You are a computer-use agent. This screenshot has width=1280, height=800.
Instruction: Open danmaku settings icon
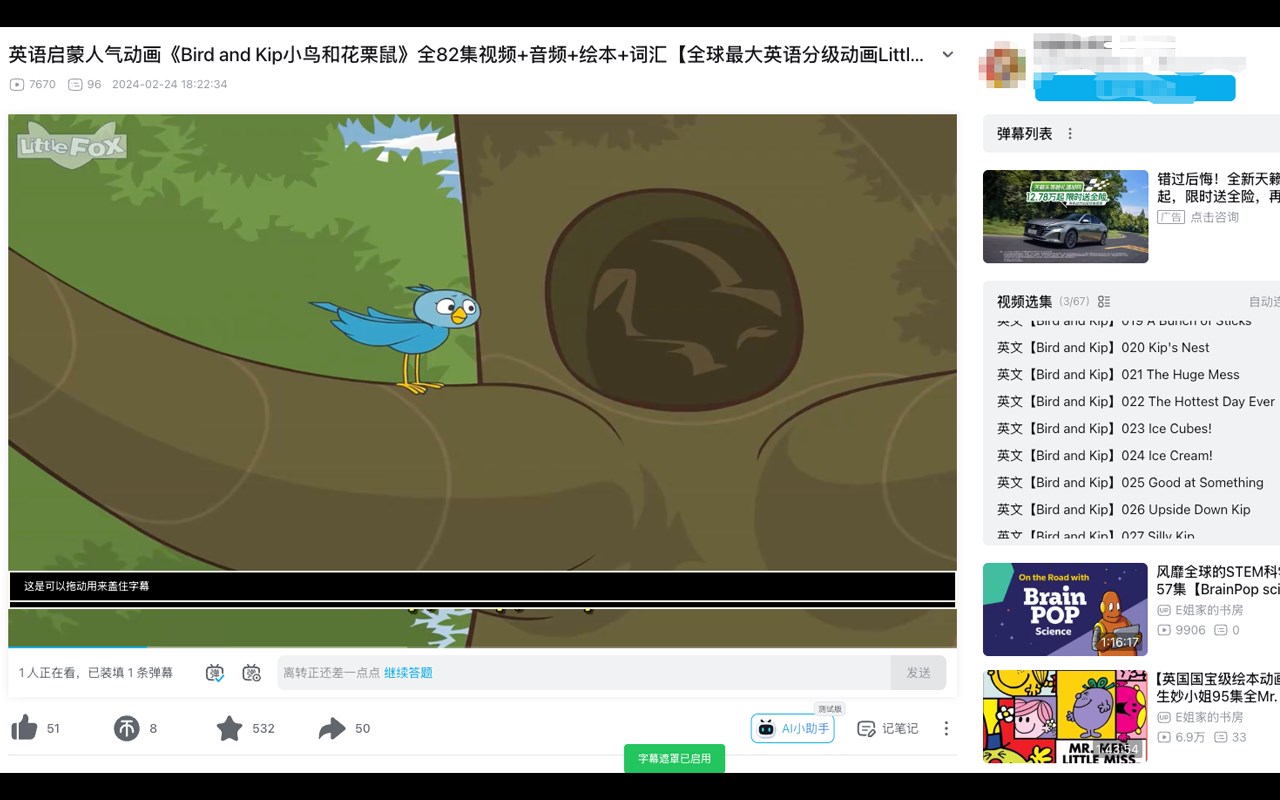pos(252,673)
